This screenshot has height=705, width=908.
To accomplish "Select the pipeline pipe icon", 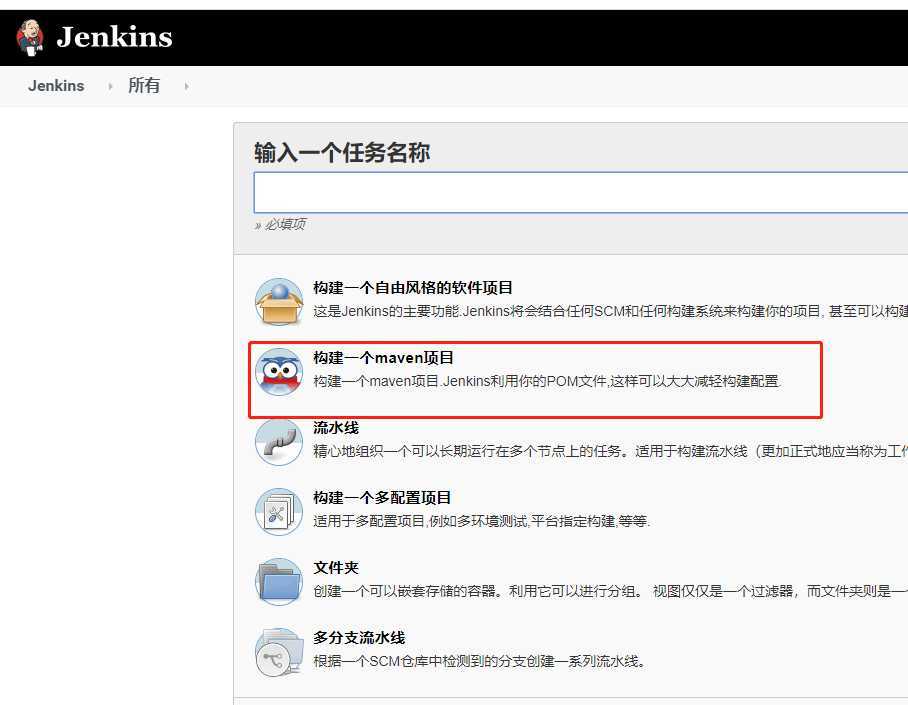I will (279, 442).
